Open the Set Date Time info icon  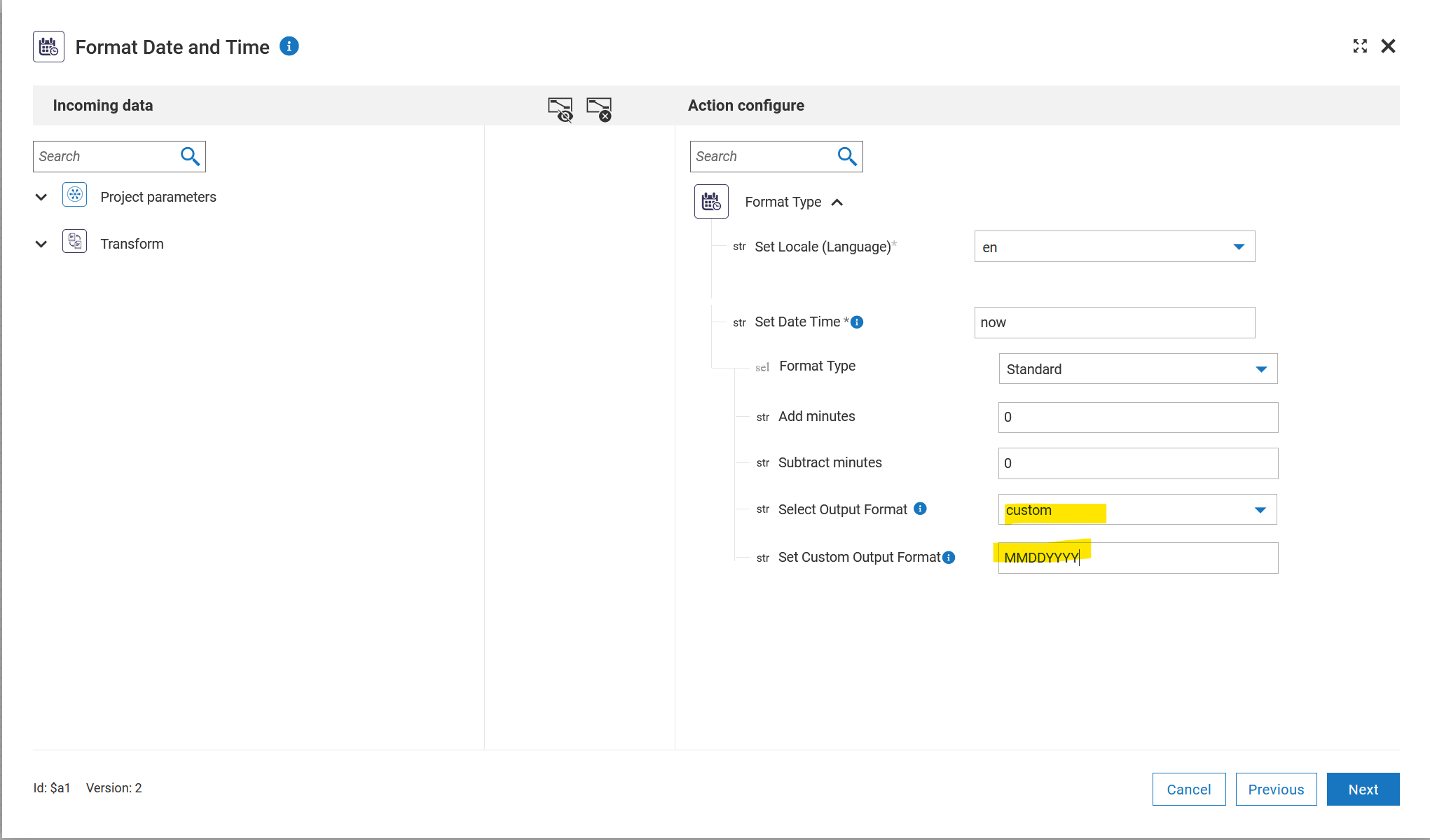[x=857, y=322]
